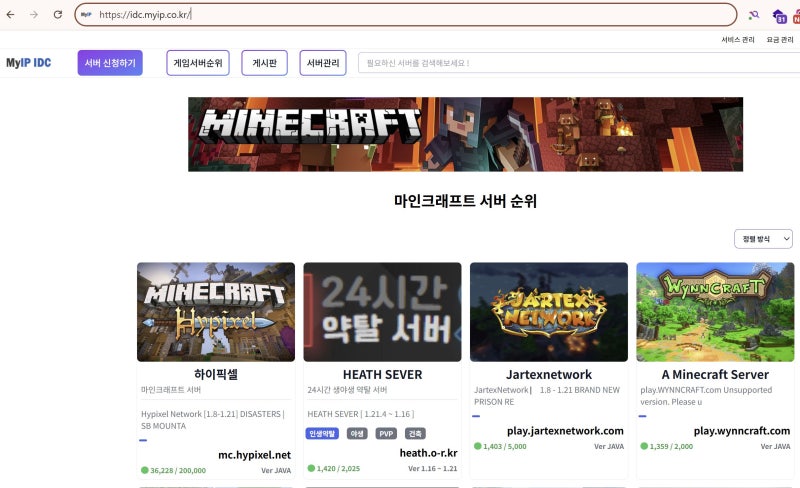
Task: Click the 건축 tag
Action: pyautogui.click(x=415, y=433)
